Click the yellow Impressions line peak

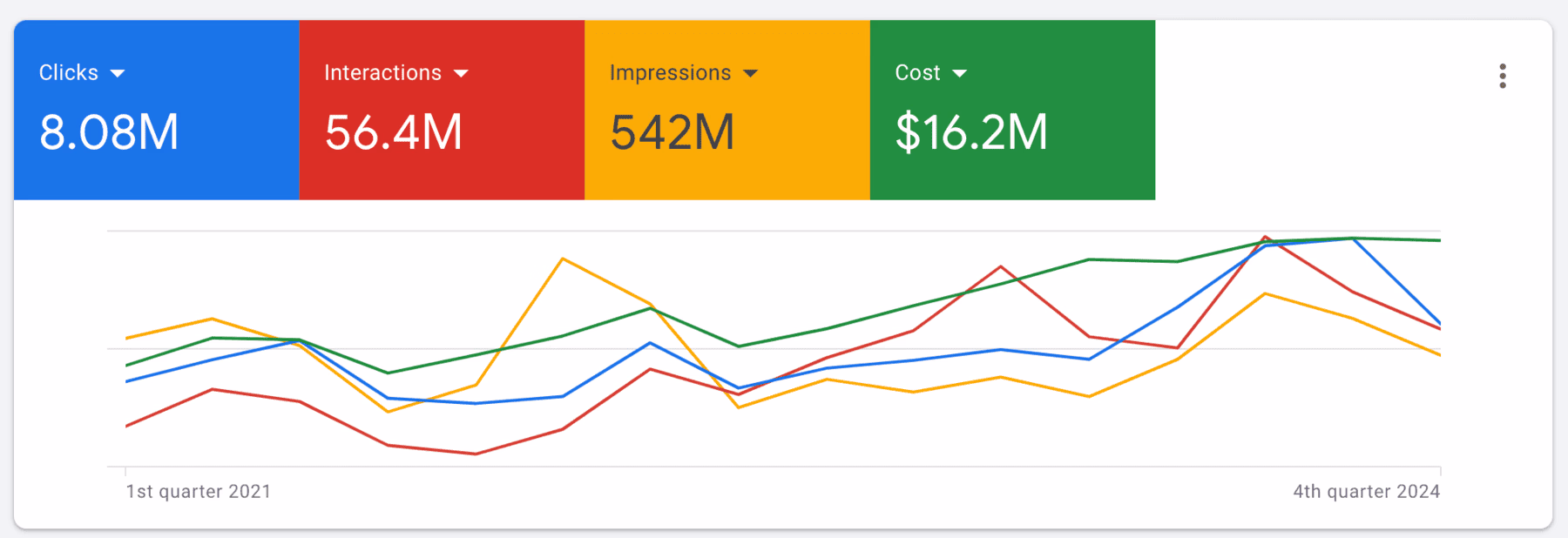[x=563, y=259]
